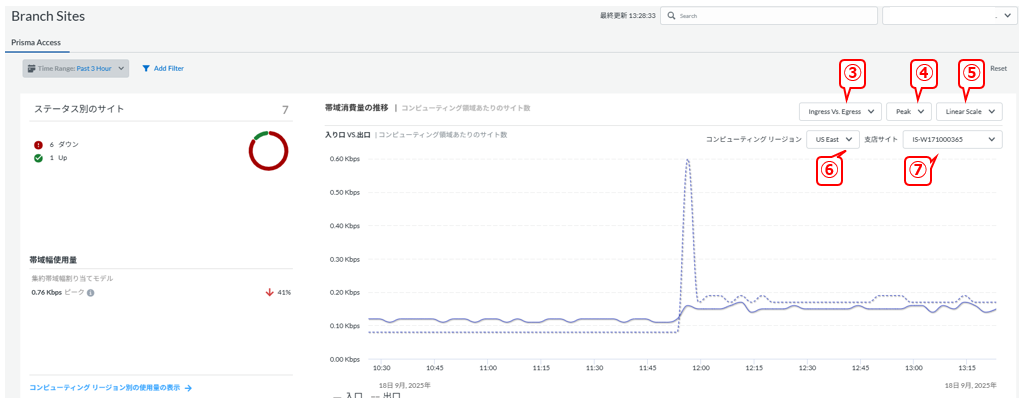The image size is (1027, 402).
Task: Open the Time Range Past 3 Hour dropdown
Action: [x=76, y=69]
